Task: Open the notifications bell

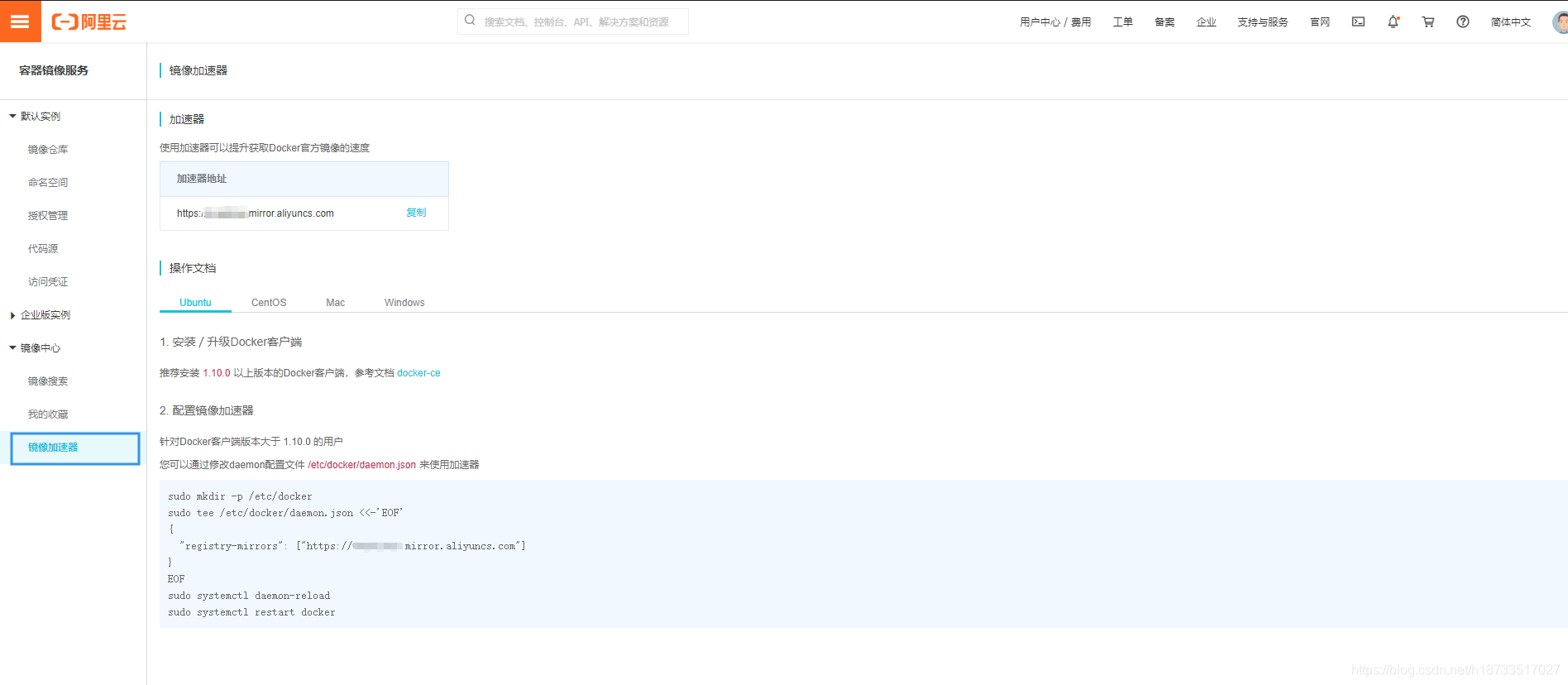Action: pos(1394,22)
